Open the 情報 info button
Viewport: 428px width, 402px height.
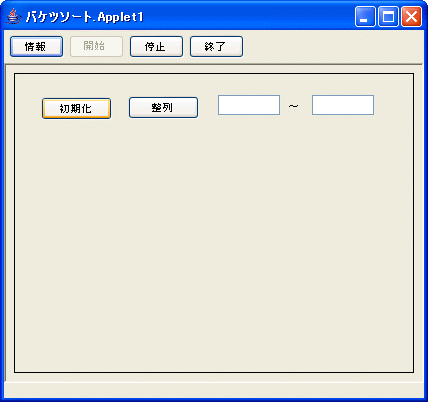pos(36,47)
